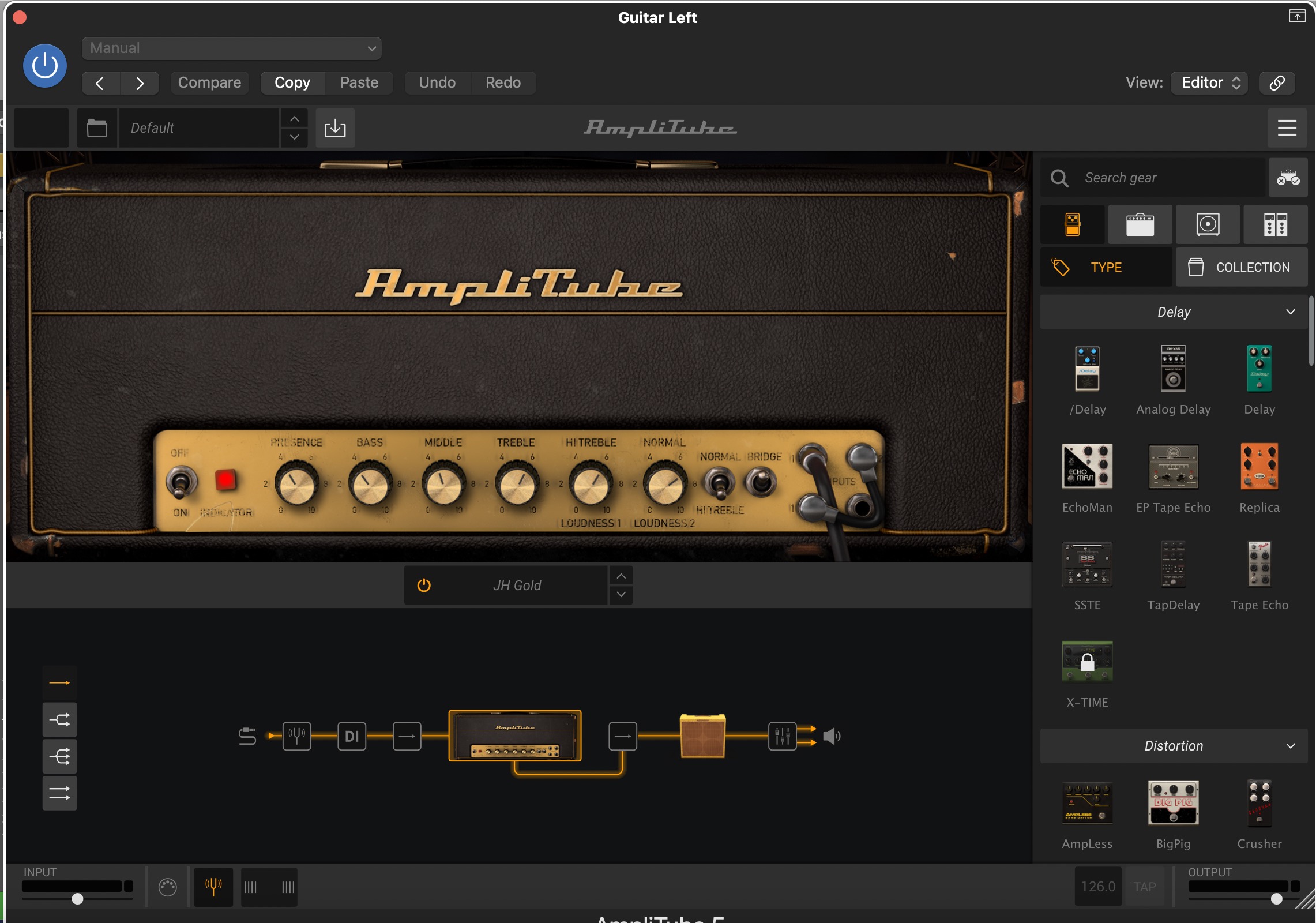1316x923 pixels.
Task: Click the Paste button
Action: (x=359, y=82)
